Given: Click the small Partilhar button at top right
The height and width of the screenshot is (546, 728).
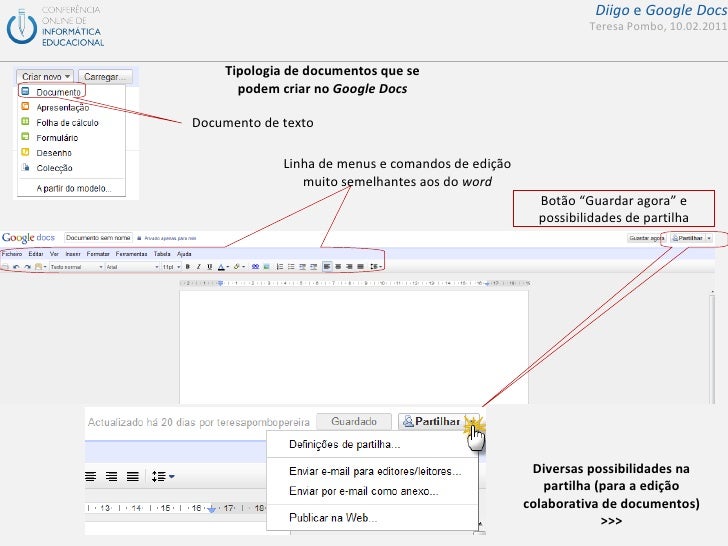Looking at the screenshot, I should pyautogui.click(x=687, y=238).
